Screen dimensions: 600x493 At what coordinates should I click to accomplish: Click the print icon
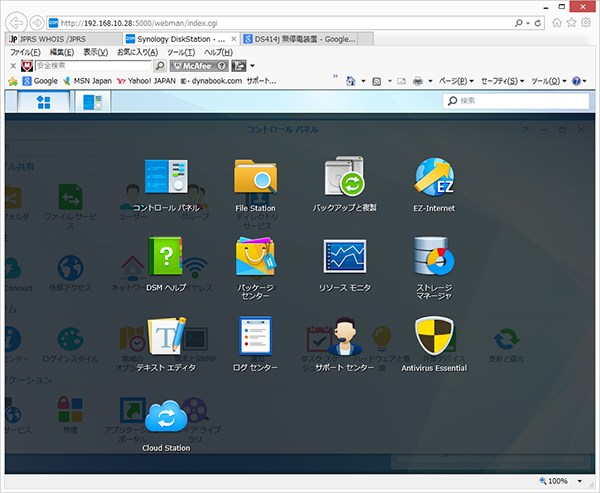[418, 81]
